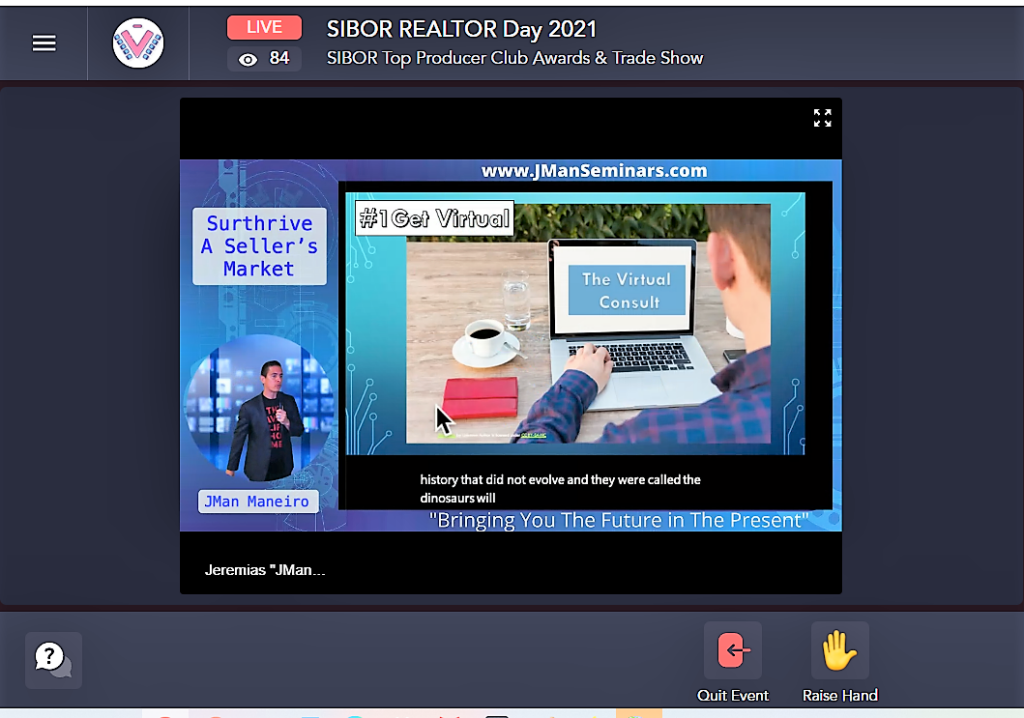Click the Bringing You The Future tagline

pyautogui.click(x=618, y=520)
